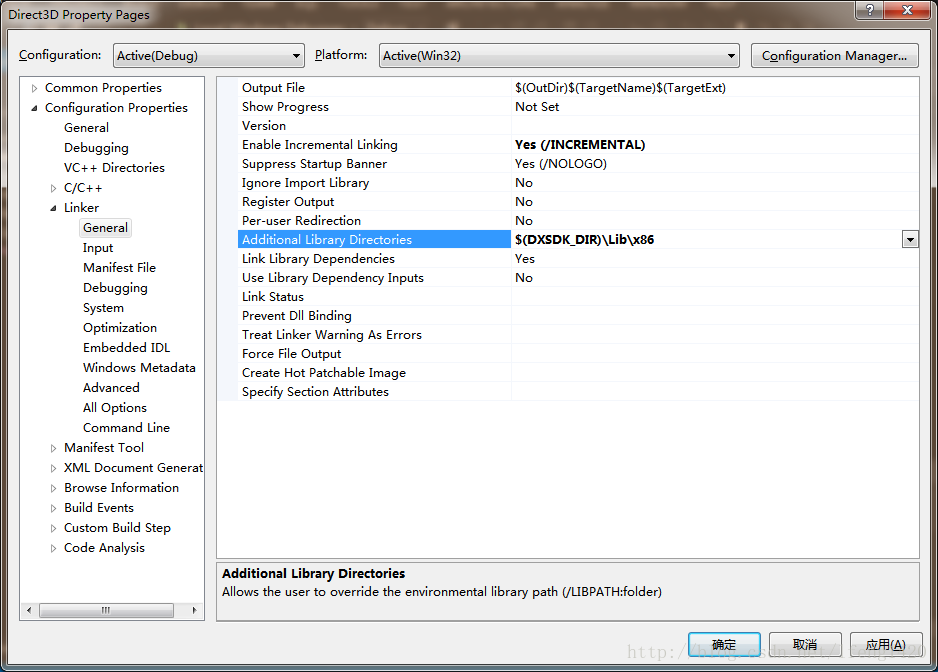Select Create Hot Patchable Image property
The image size is (938, 672).
click(374, 373)
